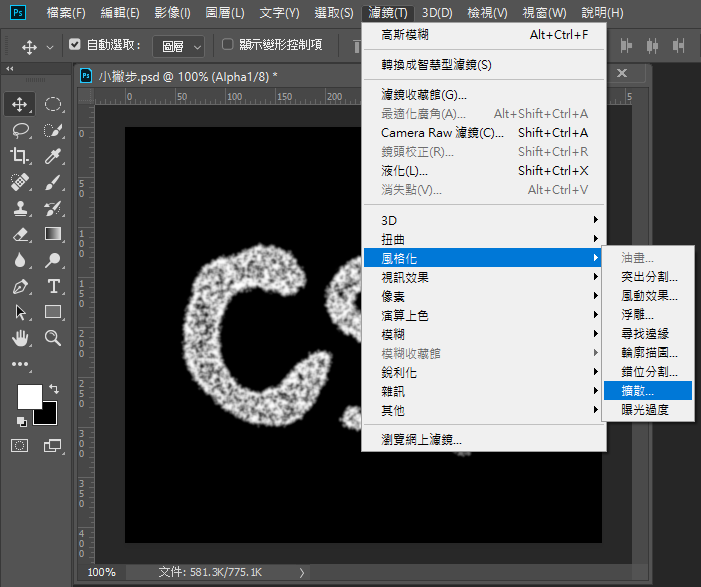Select the Elliptical Marquee tool
Viewport: 701px width, 587px height.
(x=53, y=104)
